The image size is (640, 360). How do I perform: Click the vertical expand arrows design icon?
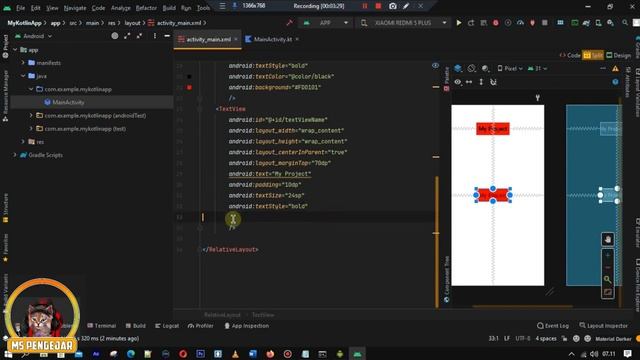point(481,82)
